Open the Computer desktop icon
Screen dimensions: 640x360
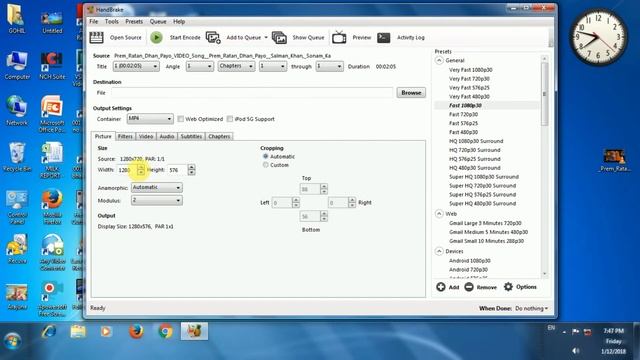[17, 65]
